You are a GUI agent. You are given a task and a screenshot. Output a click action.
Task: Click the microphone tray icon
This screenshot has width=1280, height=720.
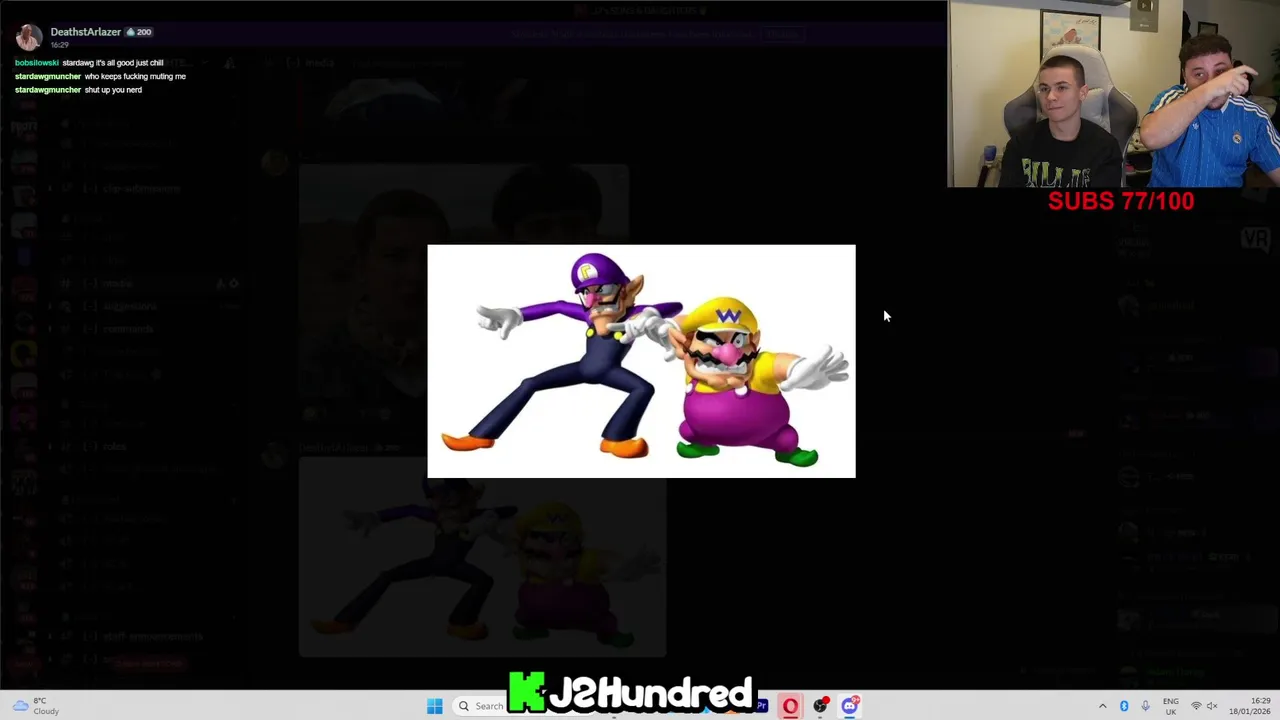click(1145, 706)
